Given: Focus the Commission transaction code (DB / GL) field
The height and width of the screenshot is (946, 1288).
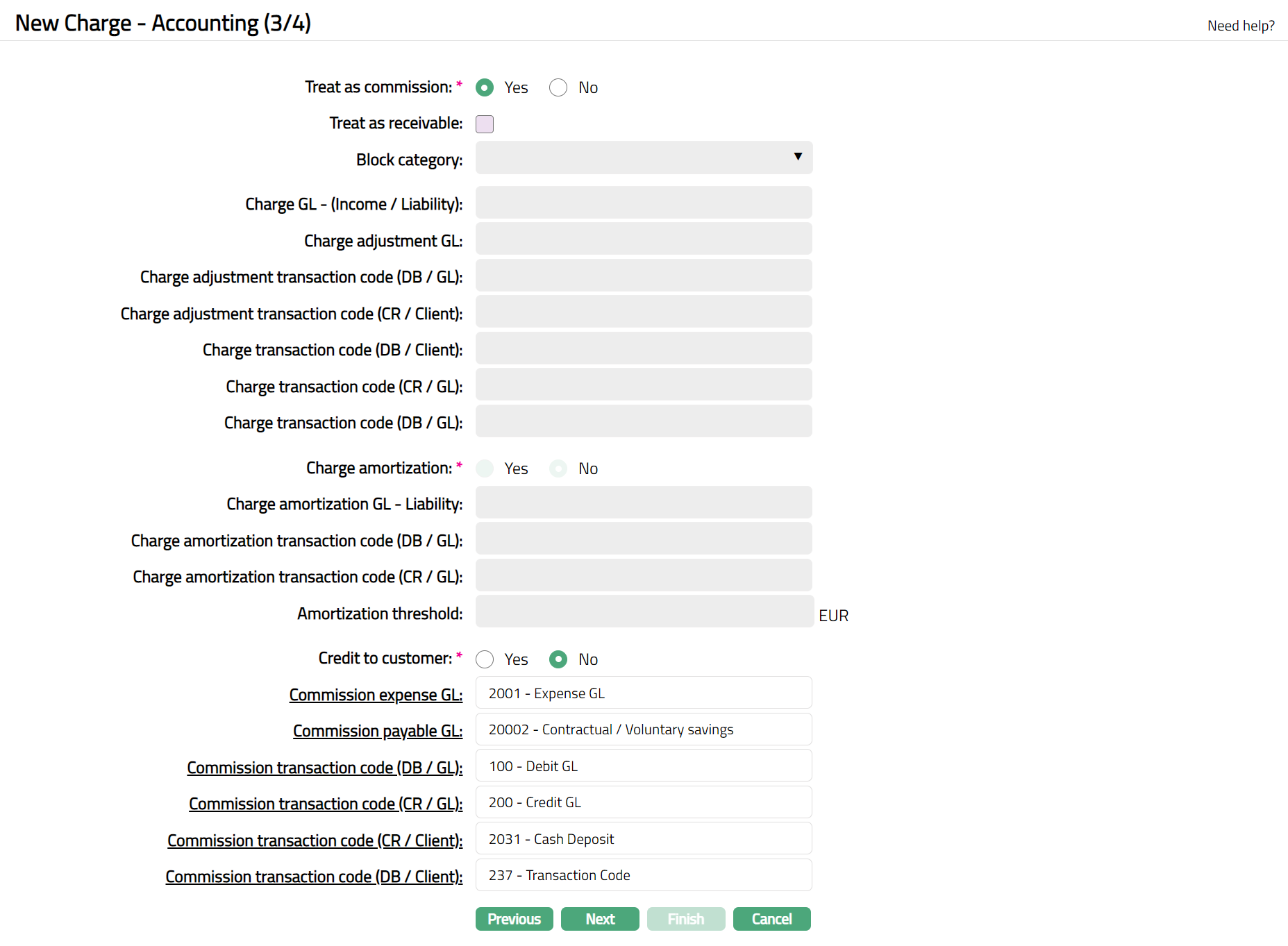Looking at the screenshot, I should point(644,766).
